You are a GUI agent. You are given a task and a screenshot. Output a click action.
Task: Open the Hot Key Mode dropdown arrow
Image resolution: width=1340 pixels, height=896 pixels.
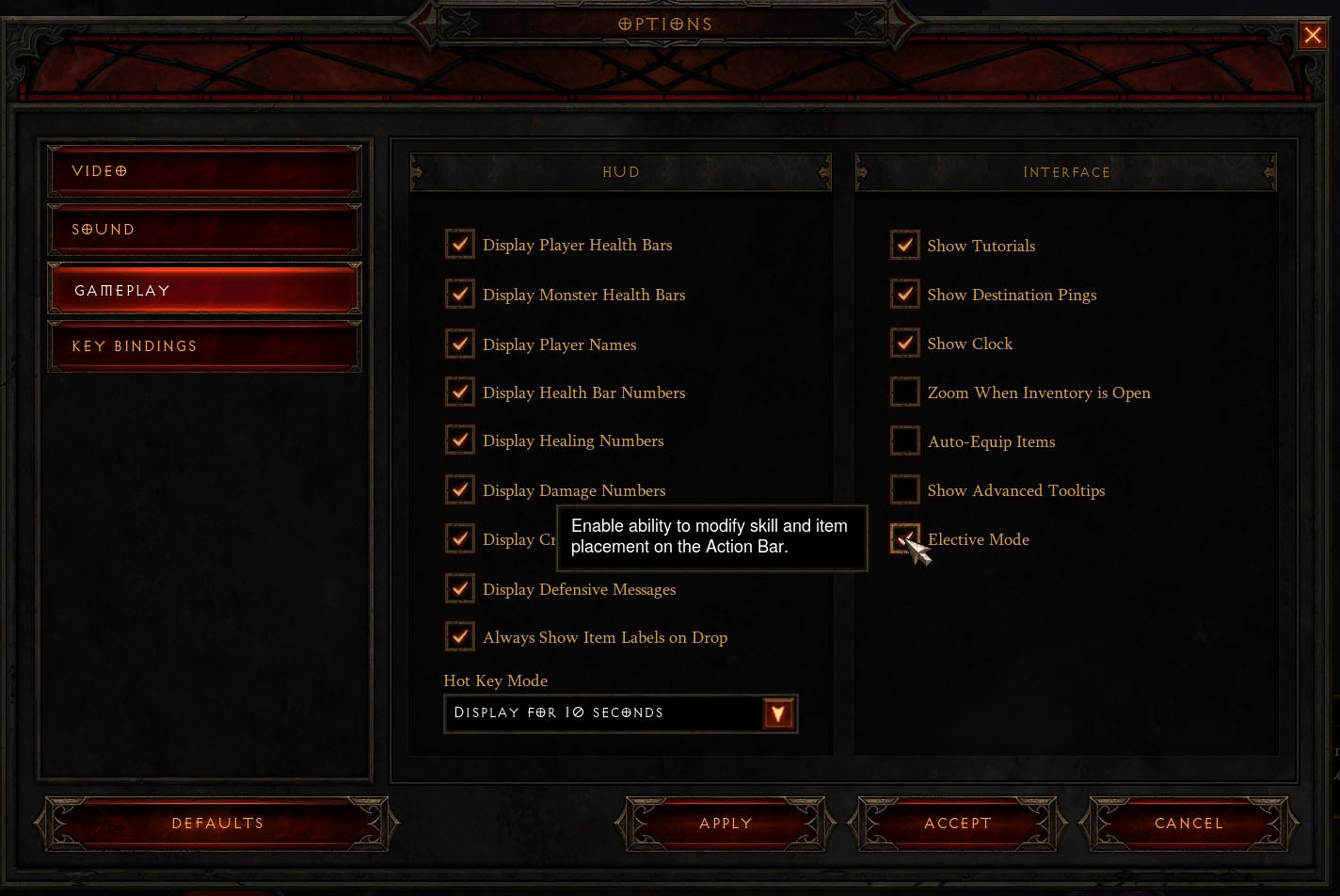pyautogui.click(x=778, y=713)
